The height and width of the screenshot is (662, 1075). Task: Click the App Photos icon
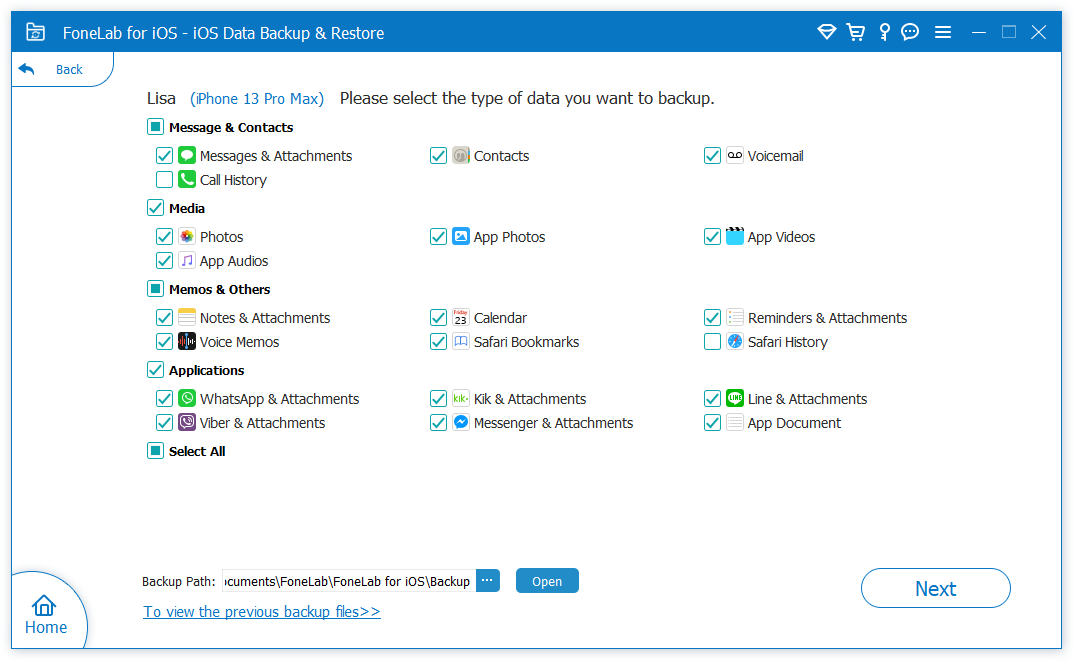(461, 236)
